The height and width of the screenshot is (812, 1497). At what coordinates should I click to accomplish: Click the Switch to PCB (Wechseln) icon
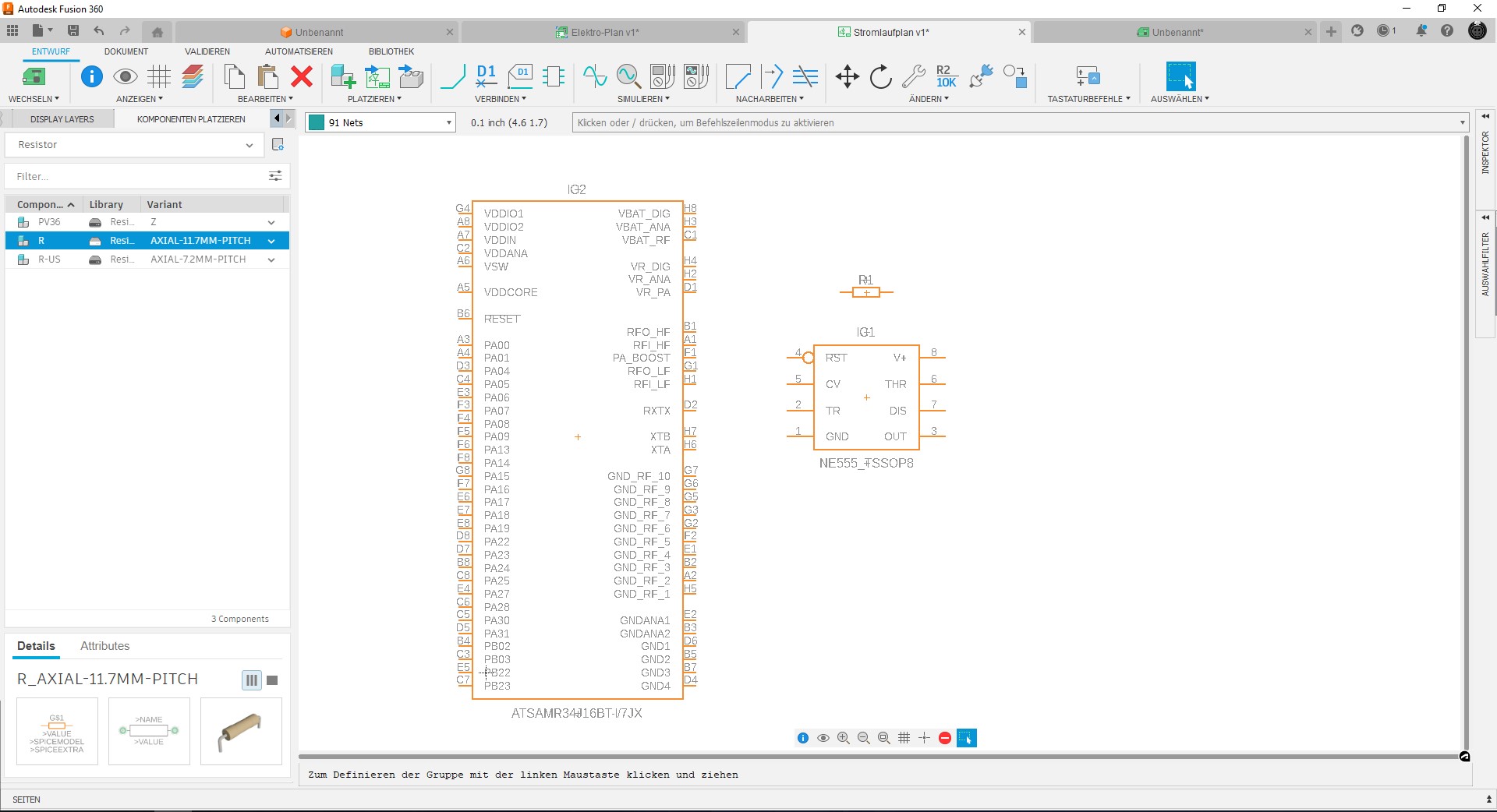(34, 76)
